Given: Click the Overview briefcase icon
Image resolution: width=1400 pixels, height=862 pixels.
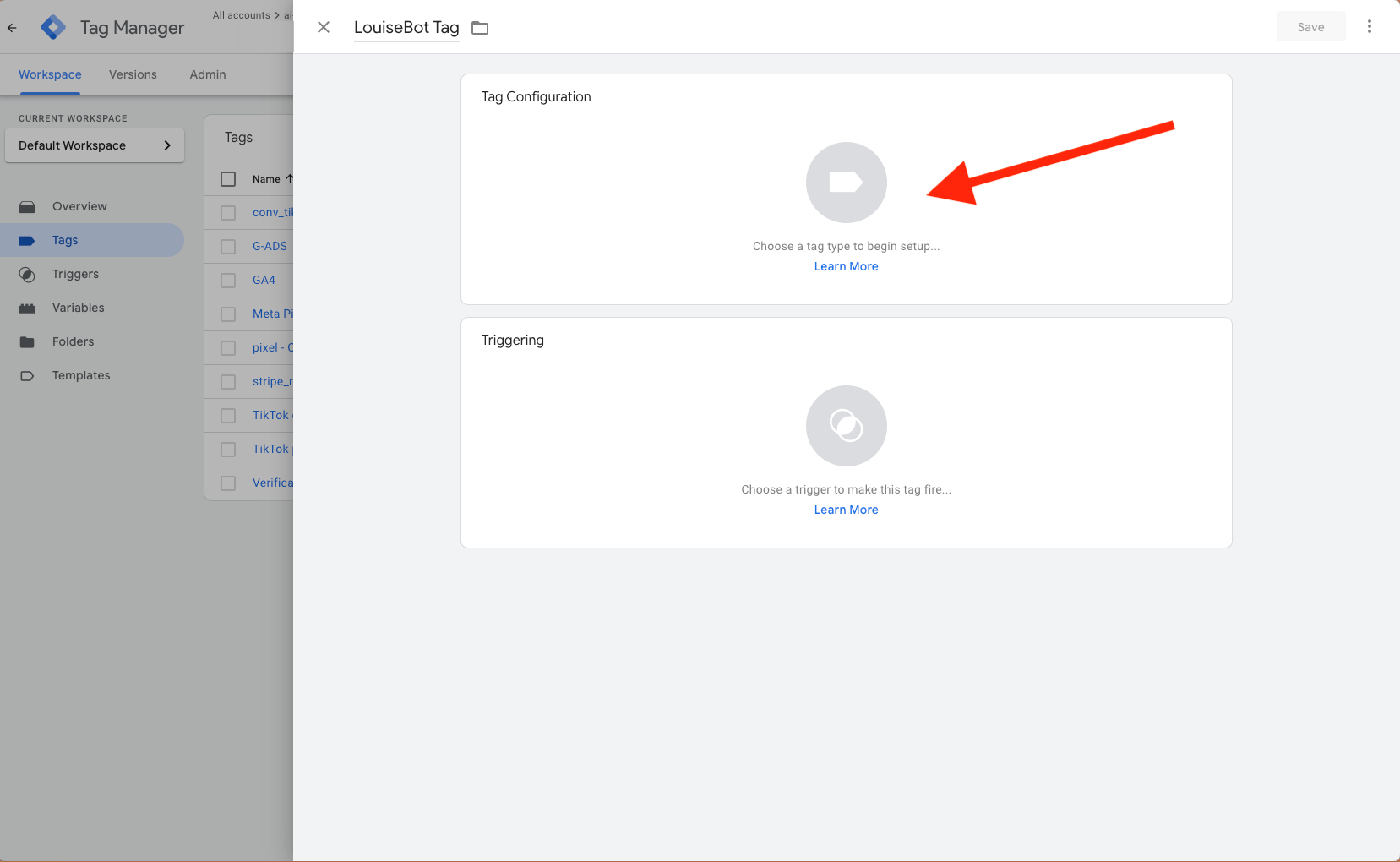Looking at the screenshot, I should click(x=27, y=206).
